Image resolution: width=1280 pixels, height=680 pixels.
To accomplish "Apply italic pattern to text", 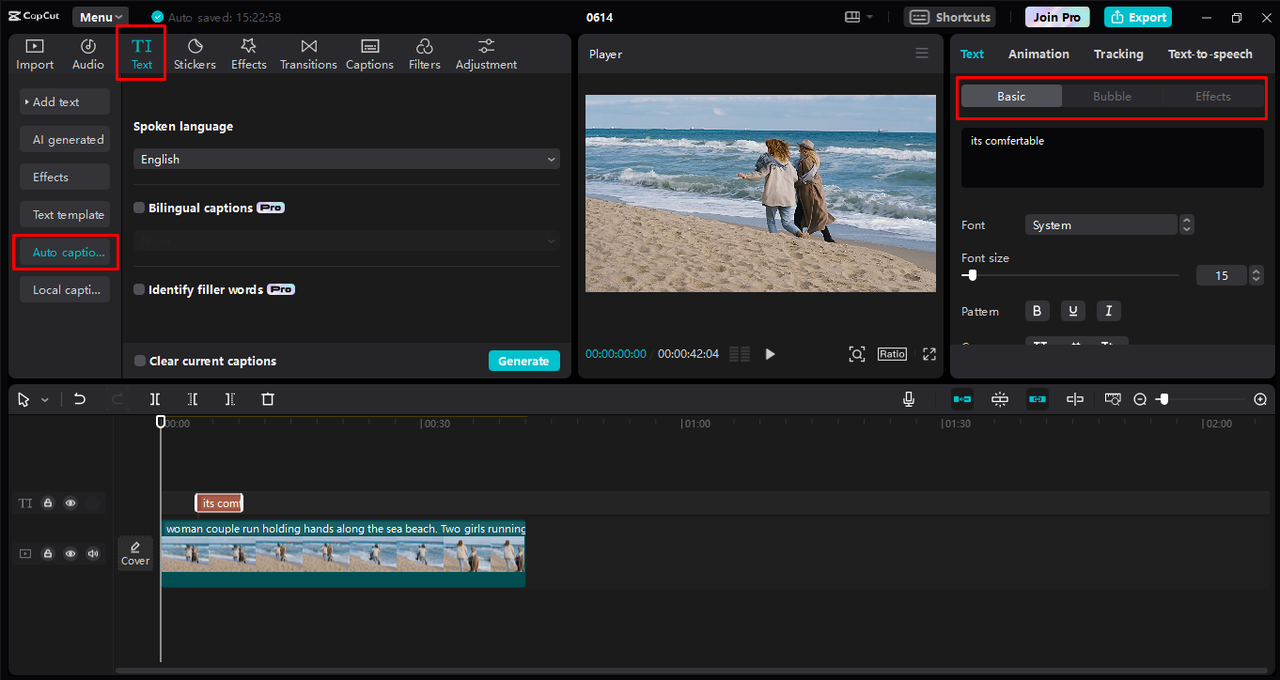I will point(1108,311).
